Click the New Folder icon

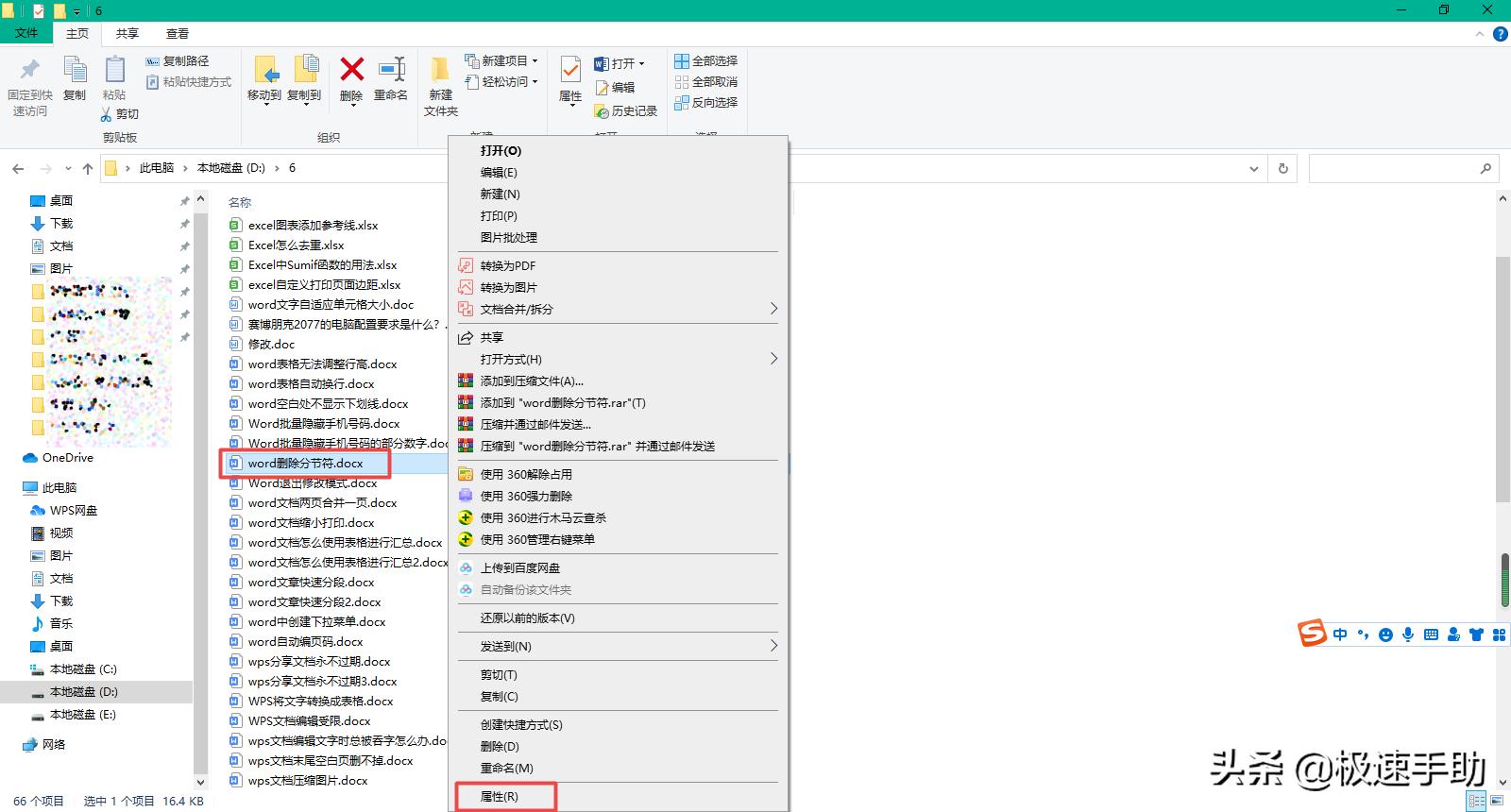pos(440,70)
